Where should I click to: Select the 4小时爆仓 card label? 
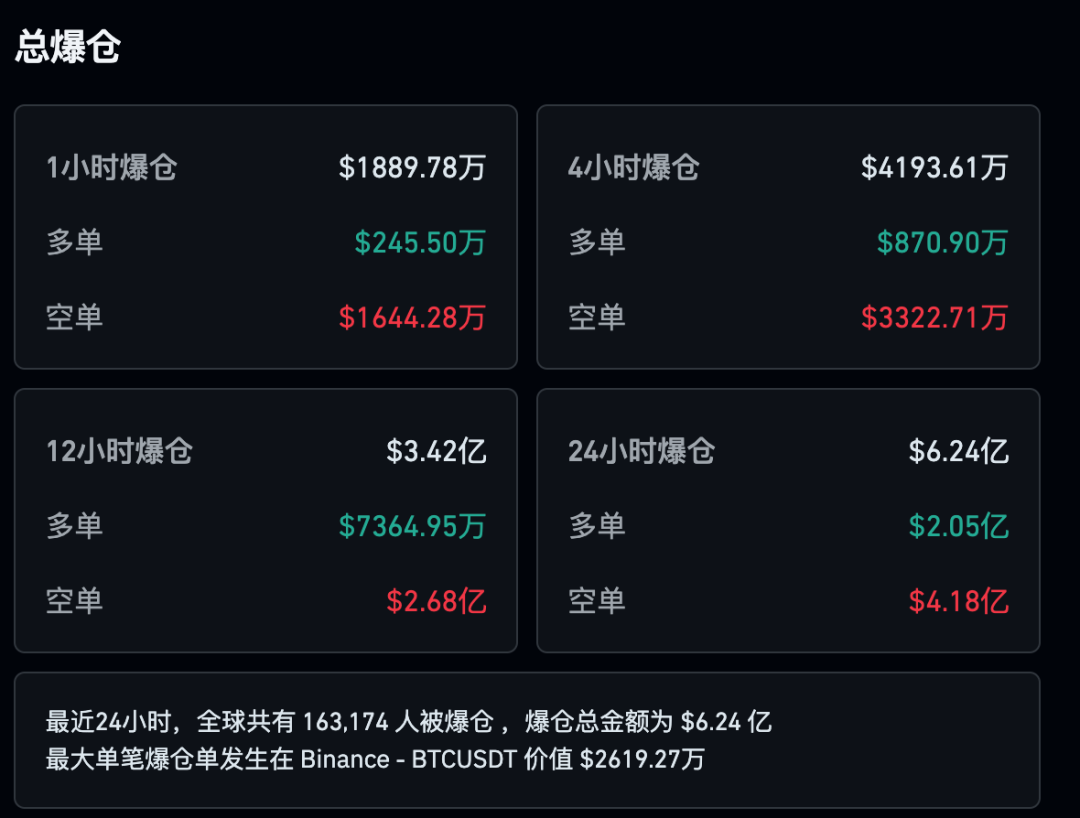click(633, 167)
